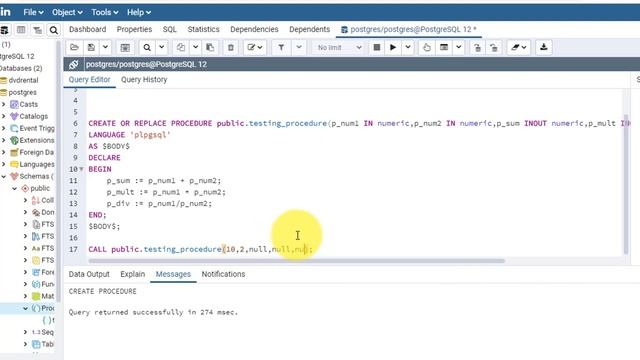This screenshot has width=640, height=360.
Task: Expand the Foreign Data Wrappers node
Action: coord(4,152)
